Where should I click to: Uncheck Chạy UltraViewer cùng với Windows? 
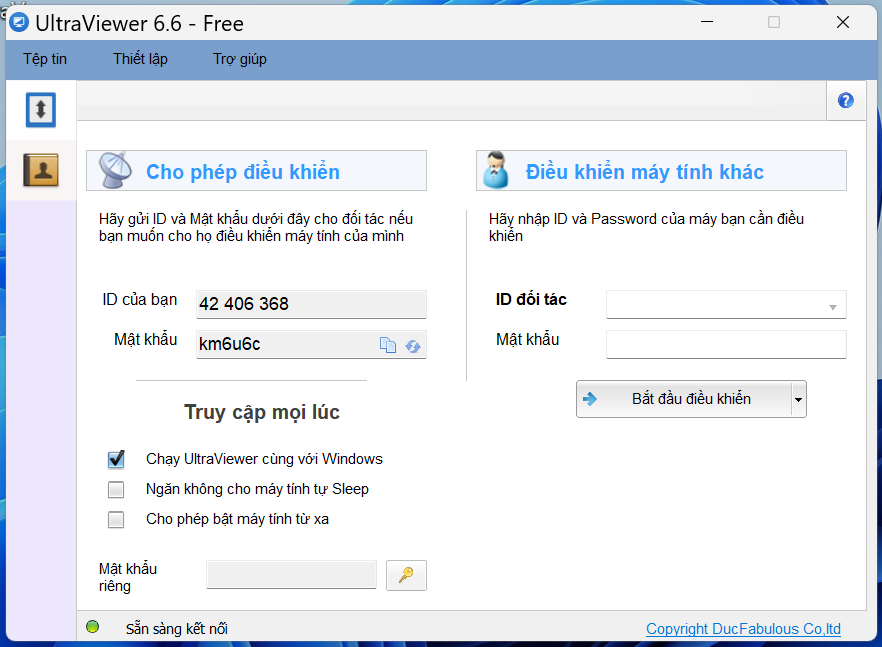coord(116,459)
